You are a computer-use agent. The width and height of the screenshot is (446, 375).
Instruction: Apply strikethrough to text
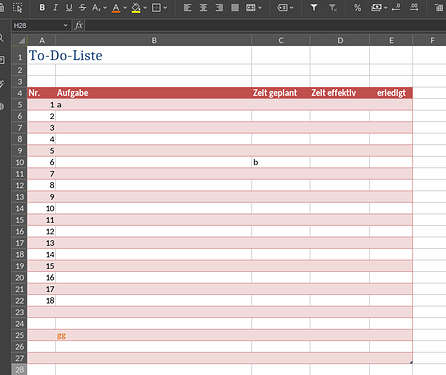pos(82,7)
